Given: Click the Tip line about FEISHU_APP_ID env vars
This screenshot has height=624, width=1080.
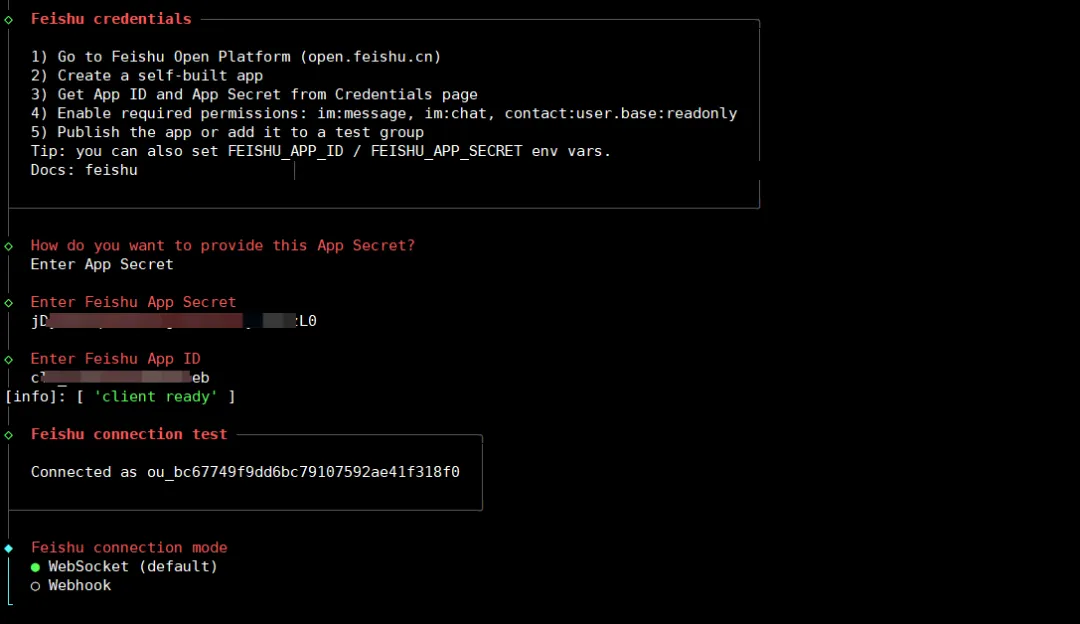Looking at the screenshot, I should tap(321, 151).
